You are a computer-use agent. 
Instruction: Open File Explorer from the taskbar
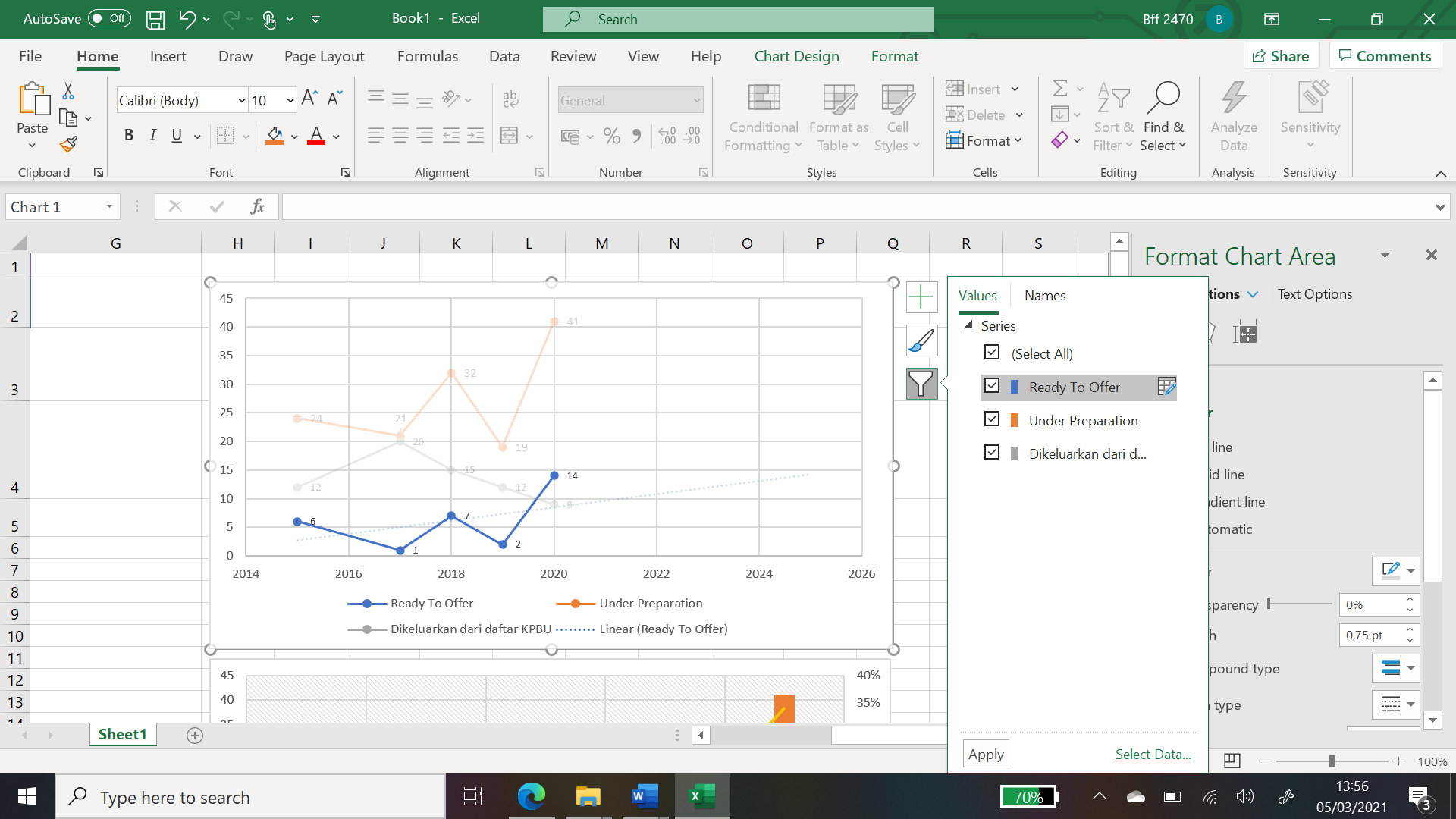coord(588,796)
